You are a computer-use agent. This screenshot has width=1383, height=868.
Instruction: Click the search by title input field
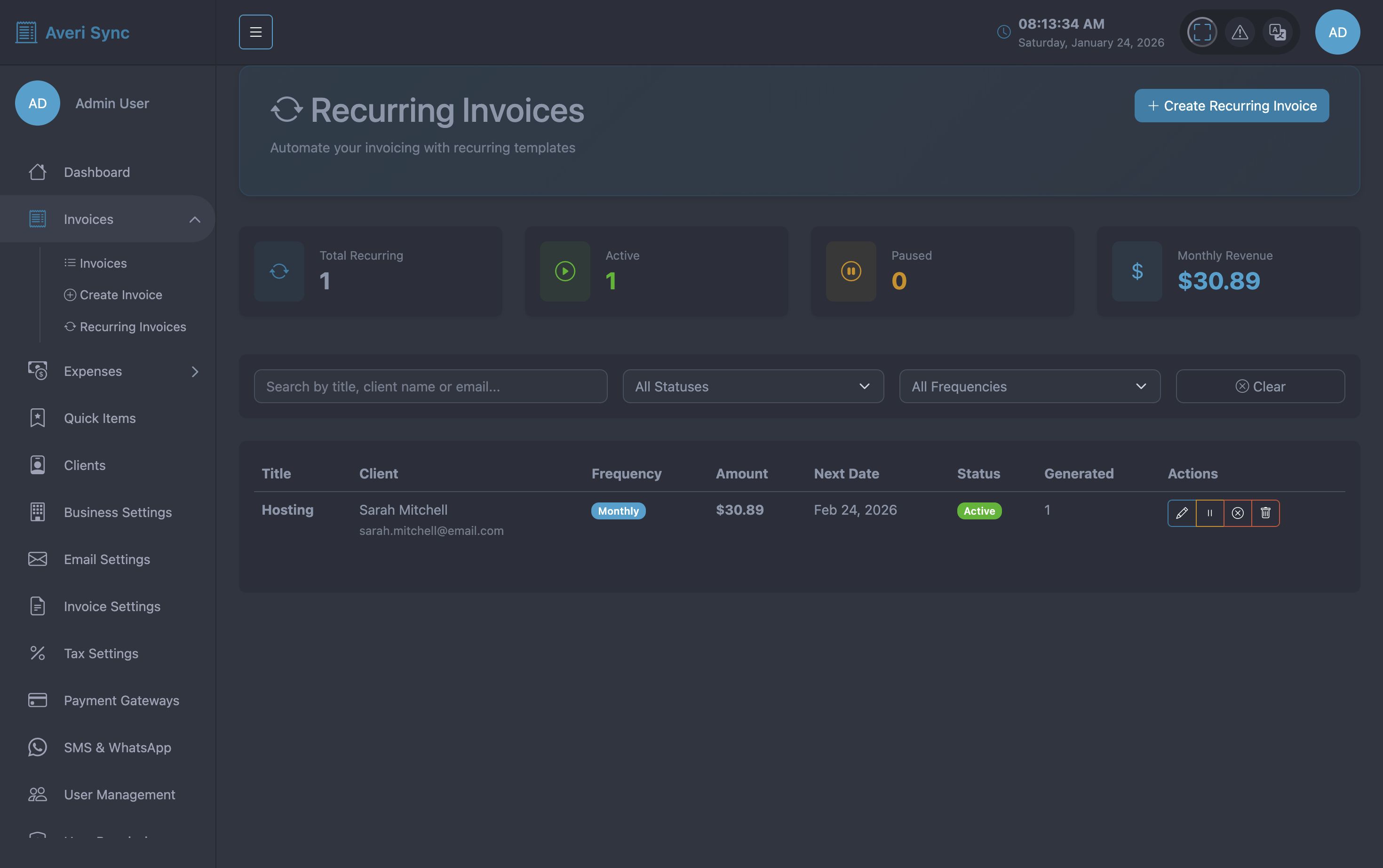coord(430,386)
